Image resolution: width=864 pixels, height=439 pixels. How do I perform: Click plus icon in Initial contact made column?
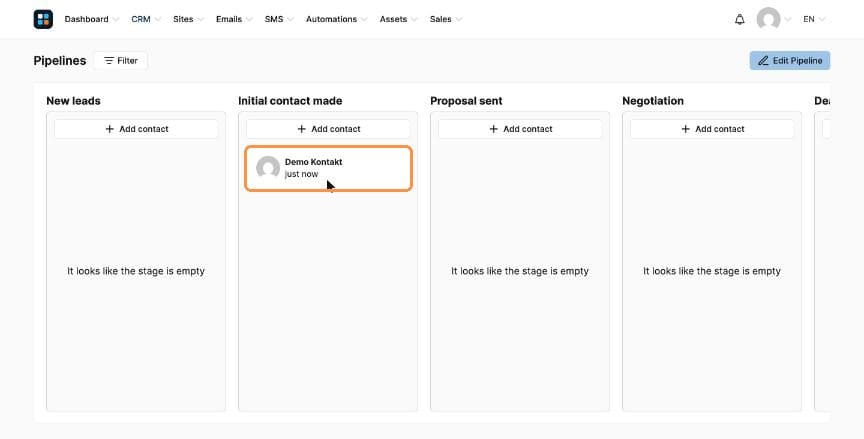301,129
